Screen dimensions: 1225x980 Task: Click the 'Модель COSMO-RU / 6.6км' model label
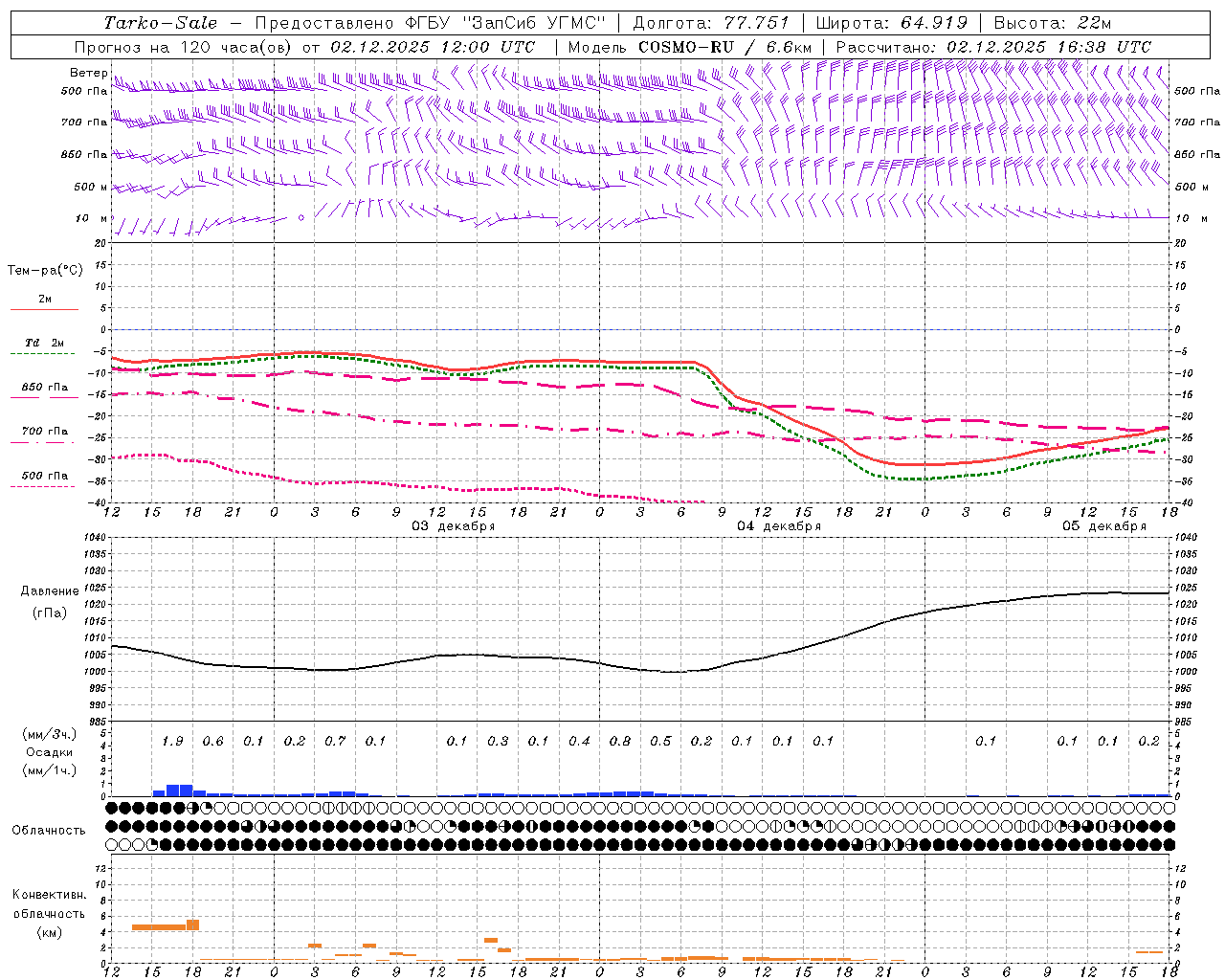[690, 47]
